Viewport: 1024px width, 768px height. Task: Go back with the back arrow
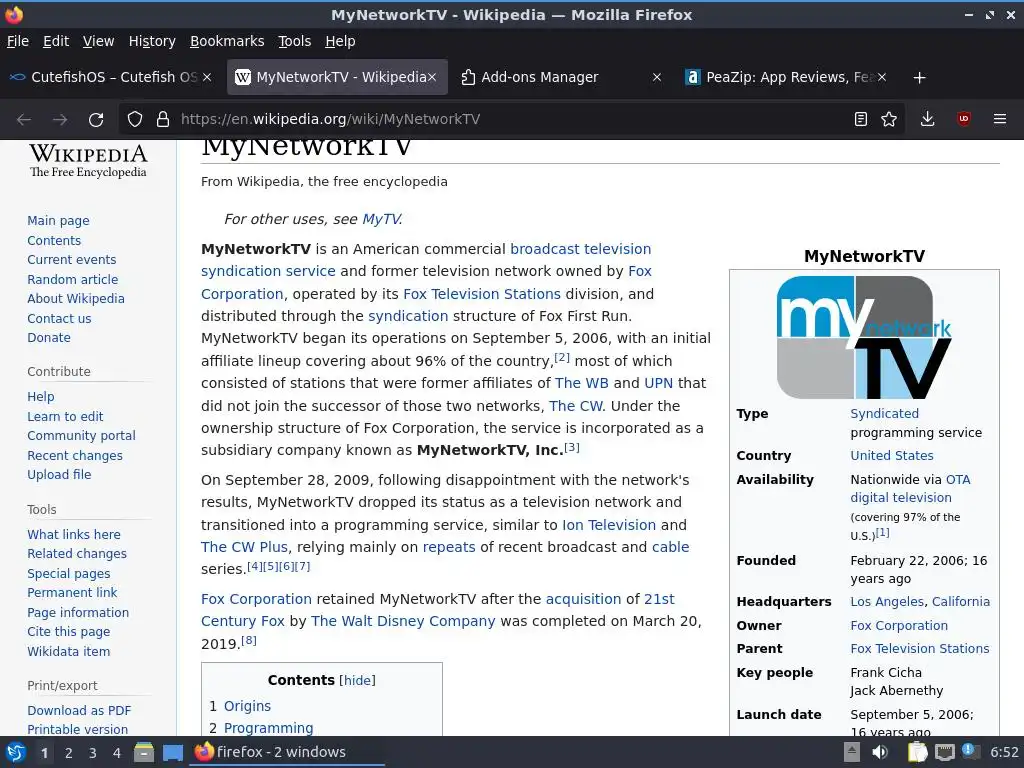(24, 120)
